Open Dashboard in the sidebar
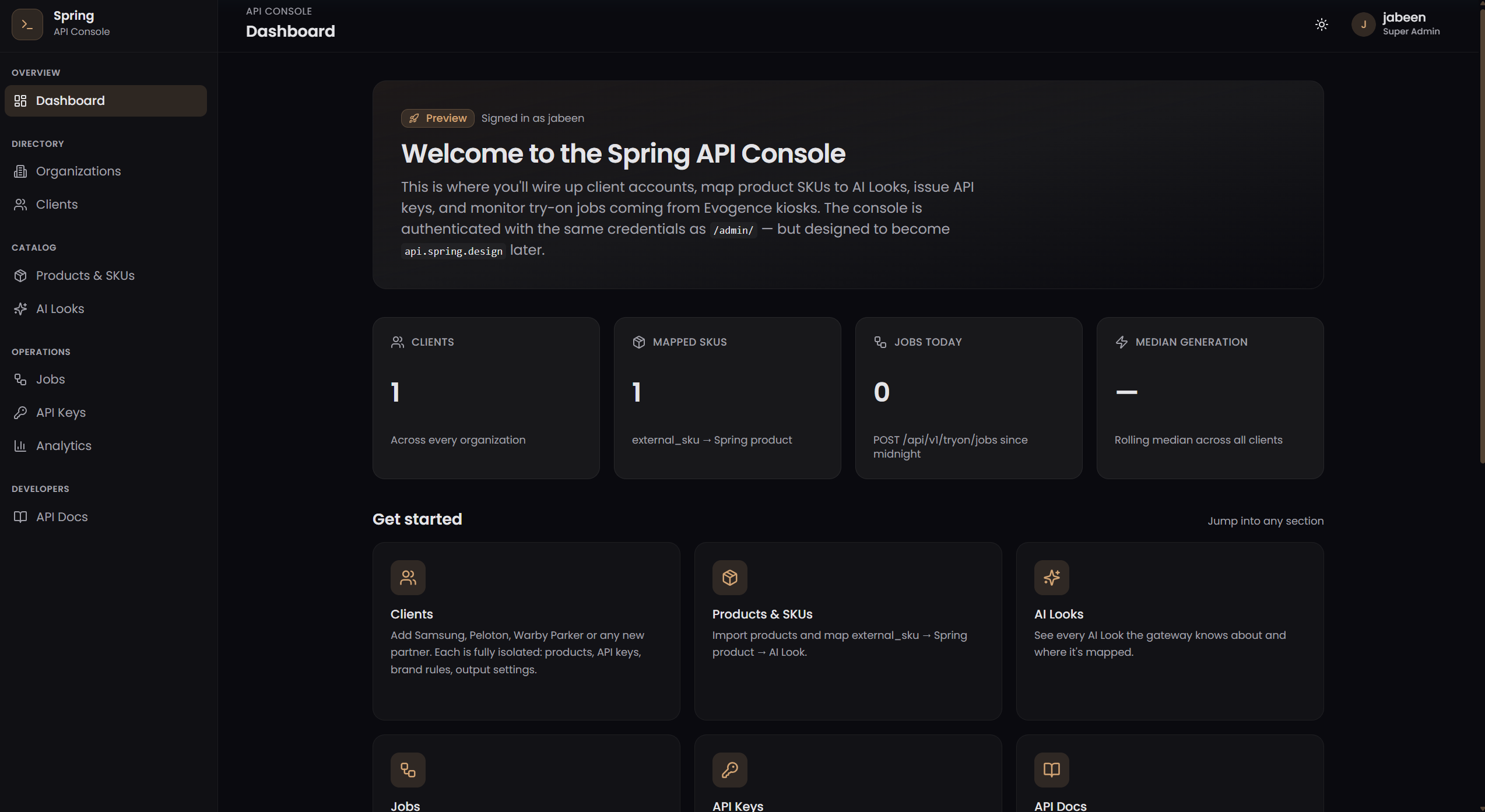Screen dimensions: 1485x812 (106, 101)
